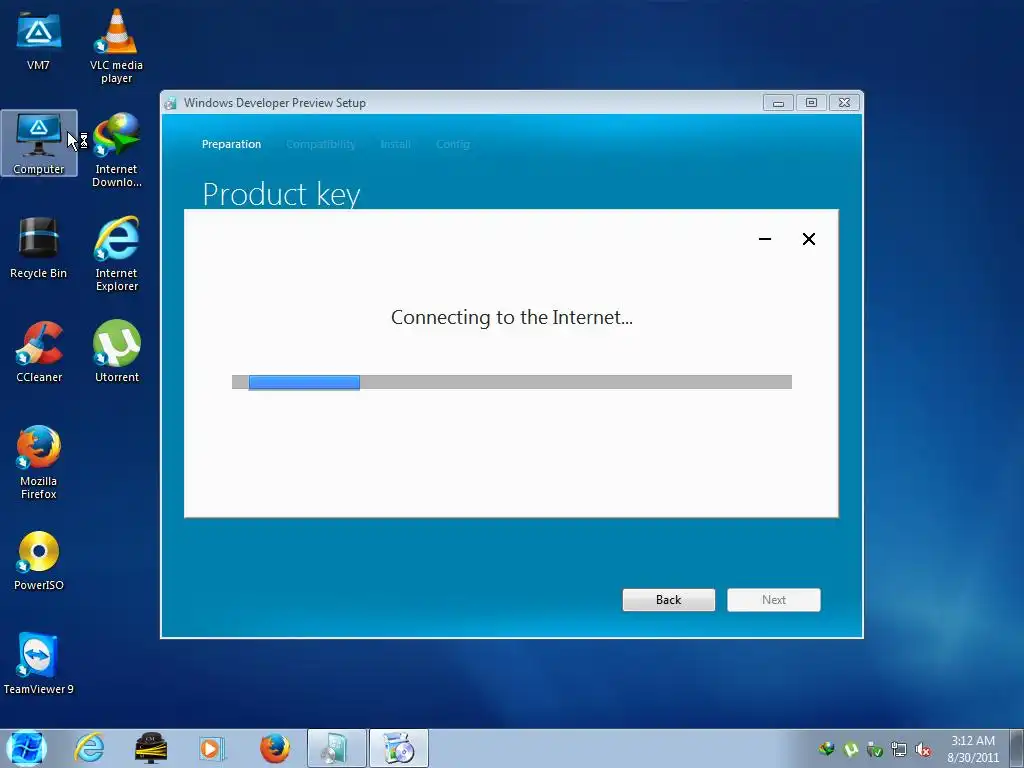This screenshot has height=768, width=1024.
Task: Click the uTorrent tray icon
Action: (x=850, y=749)
